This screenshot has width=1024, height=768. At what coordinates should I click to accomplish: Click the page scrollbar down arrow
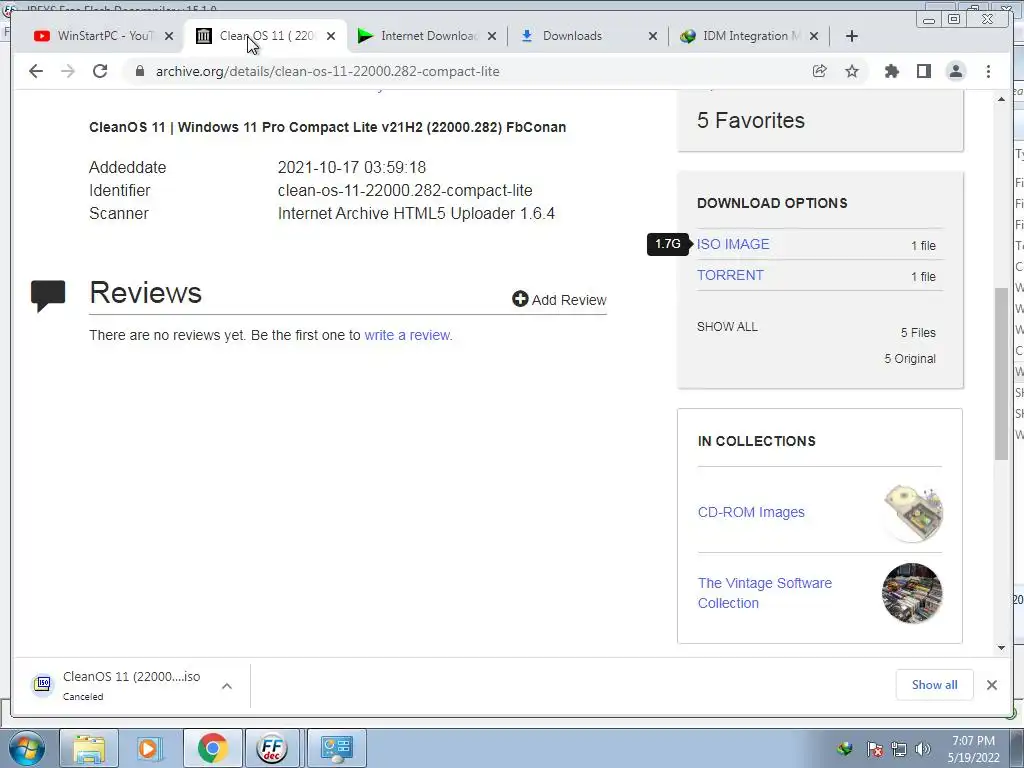pyautogui.click(x=1001, y=648)
